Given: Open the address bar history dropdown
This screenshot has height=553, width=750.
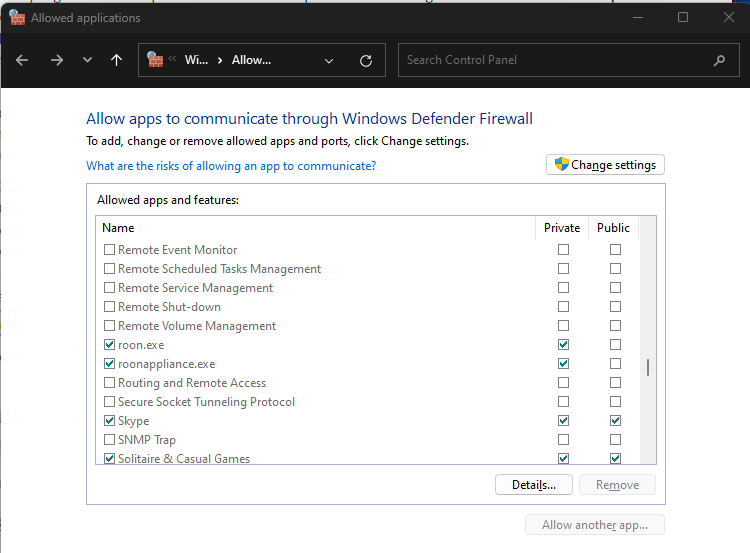Looking at the screenshot, I should pos(329,61).
